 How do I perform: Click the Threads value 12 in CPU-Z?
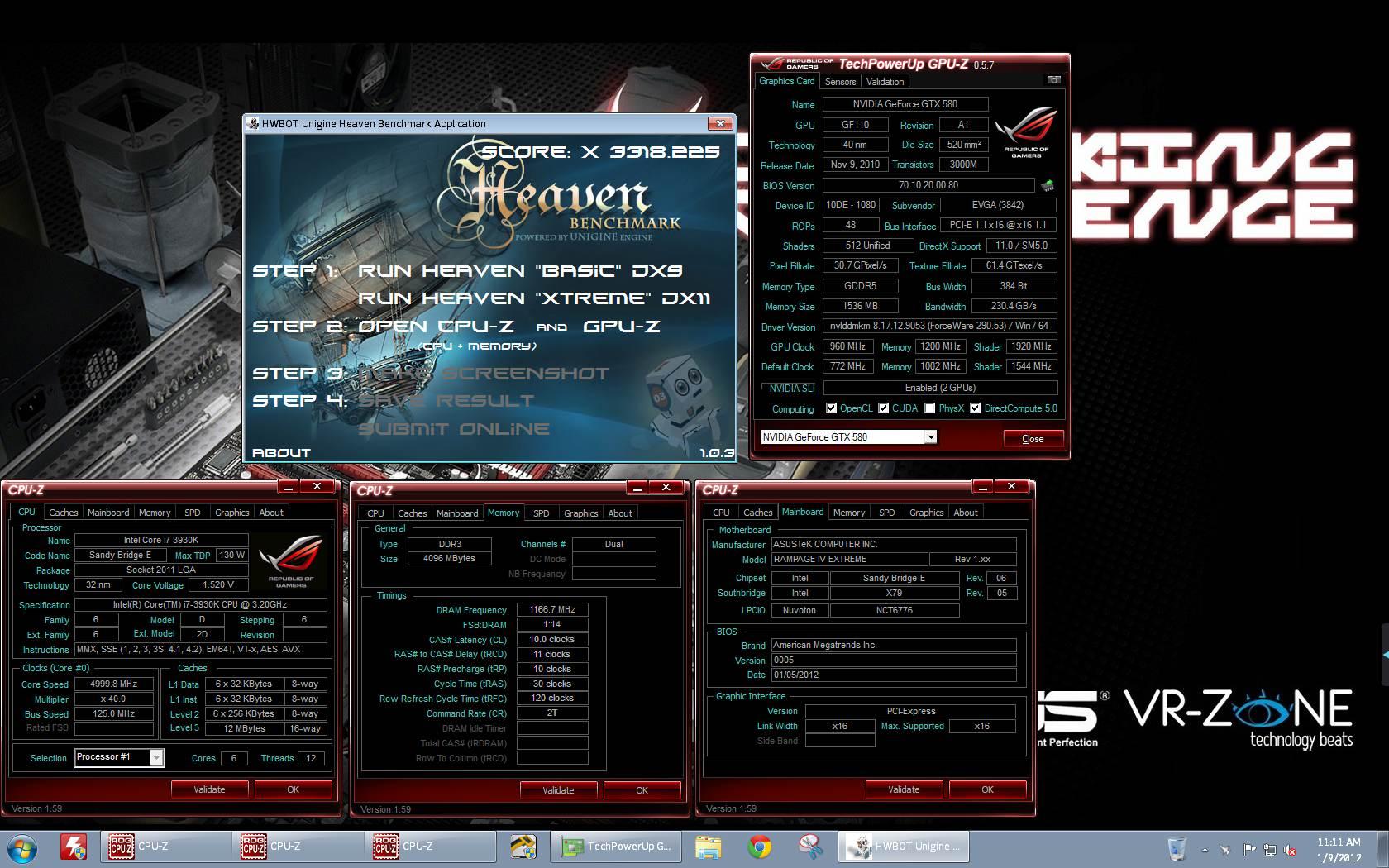coord(311,758)
